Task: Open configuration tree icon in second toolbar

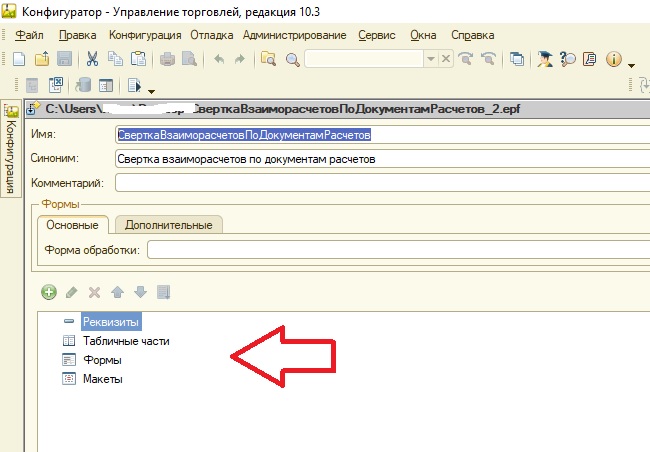Action: pyautogui.click(x=32, y=86)
